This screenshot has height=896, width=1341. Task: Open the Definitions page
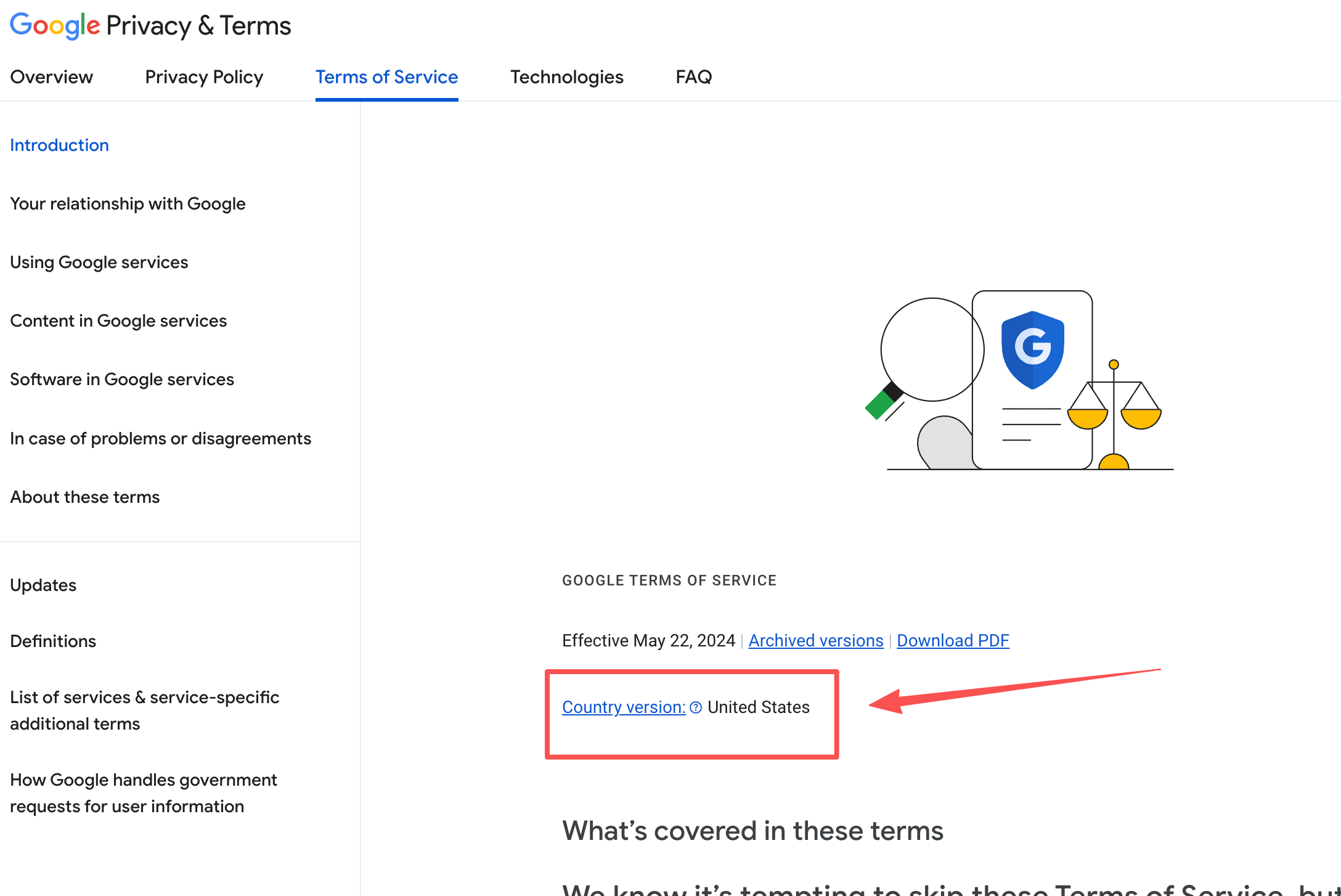[53, 641]
